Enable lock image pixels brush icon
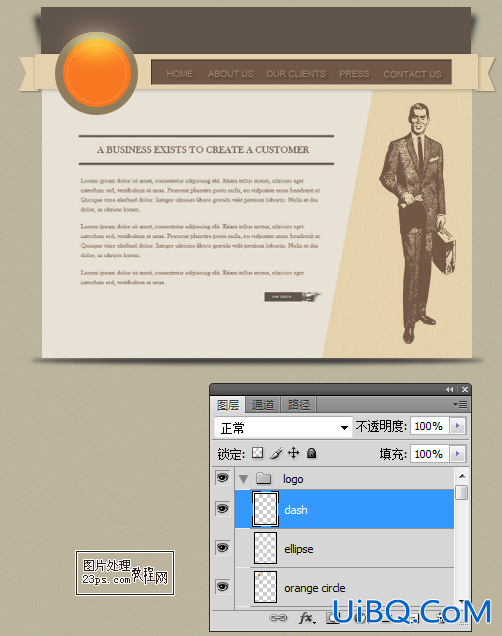The width and height of the screenshot is (502, 636). 276,453
